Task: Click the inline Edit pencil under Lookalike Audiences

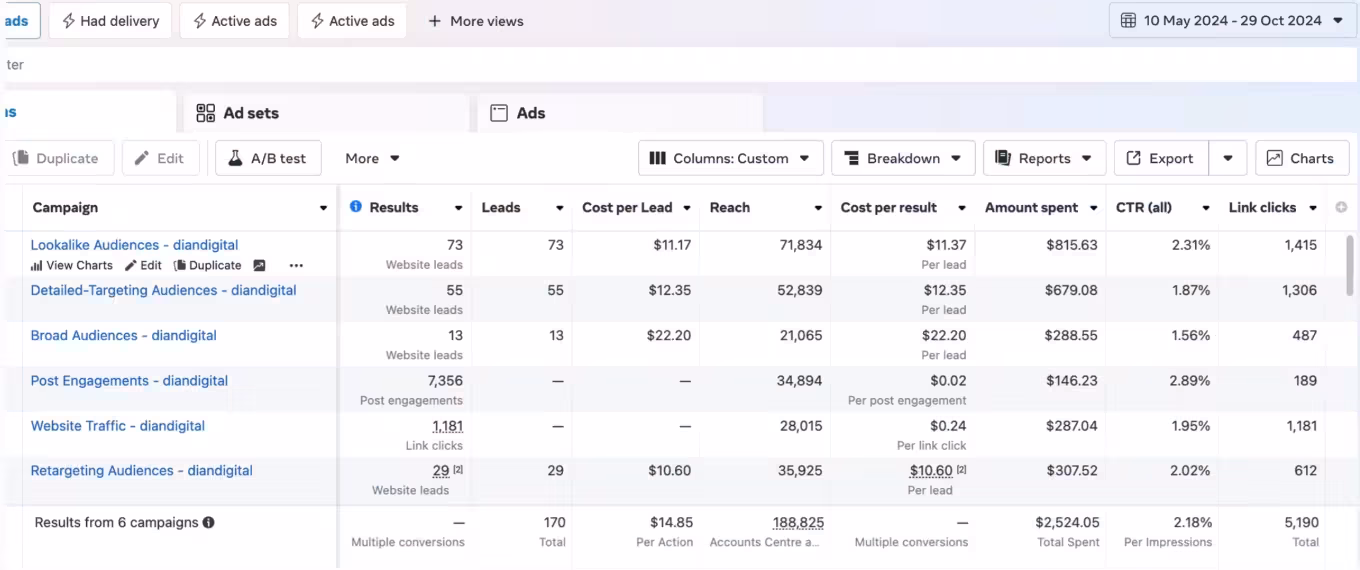Action: [143, 266]
